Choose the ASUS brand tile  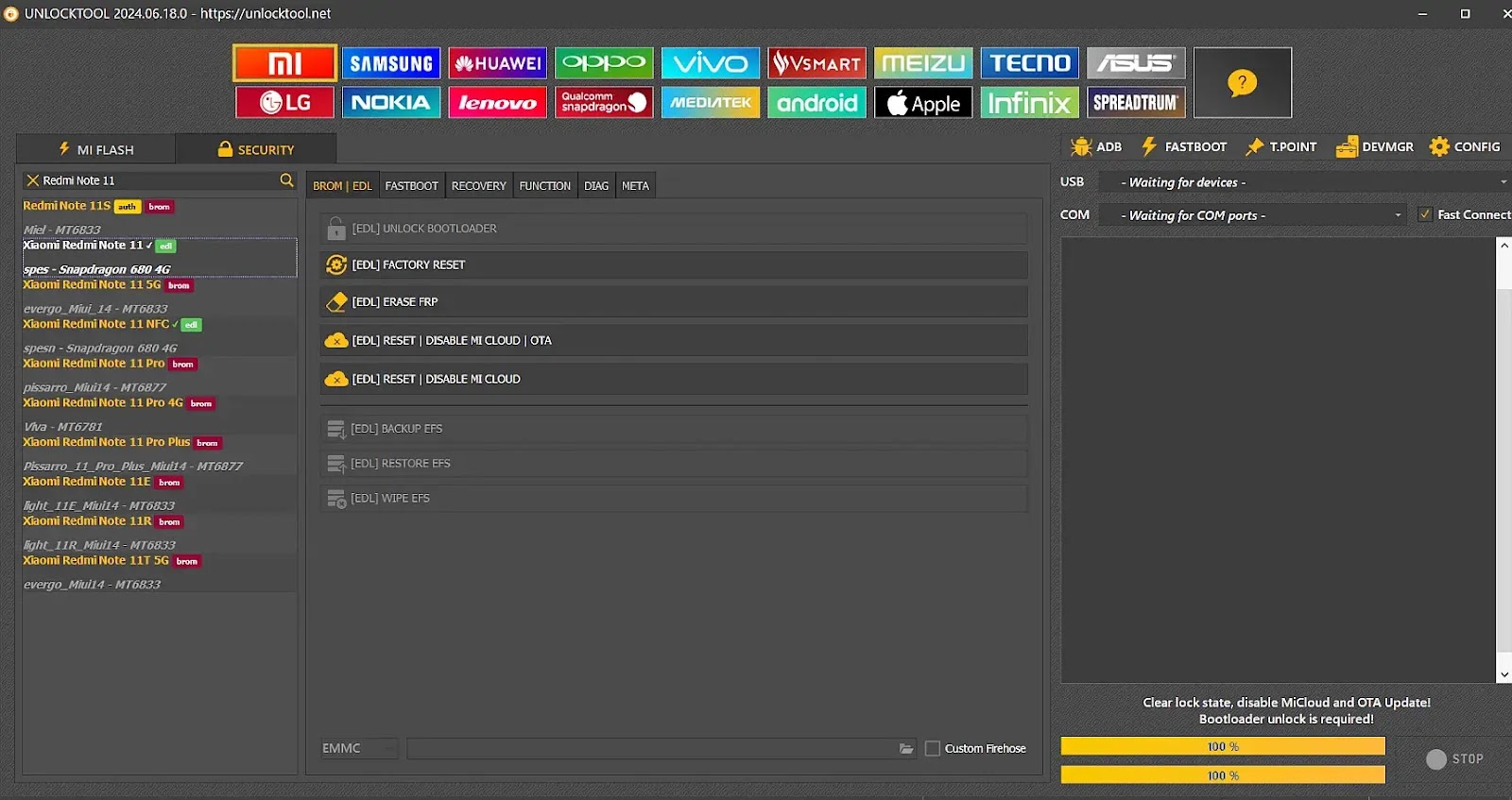pos(1136,63)
